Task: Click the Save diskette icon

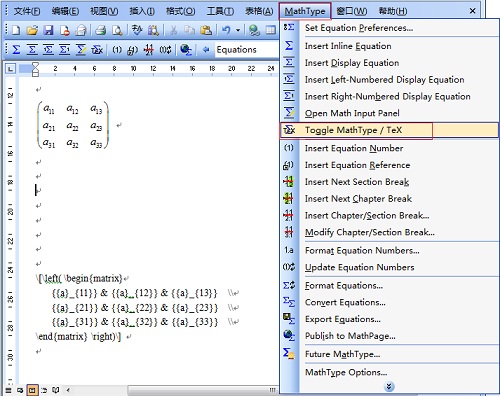Action: point(49,31)
